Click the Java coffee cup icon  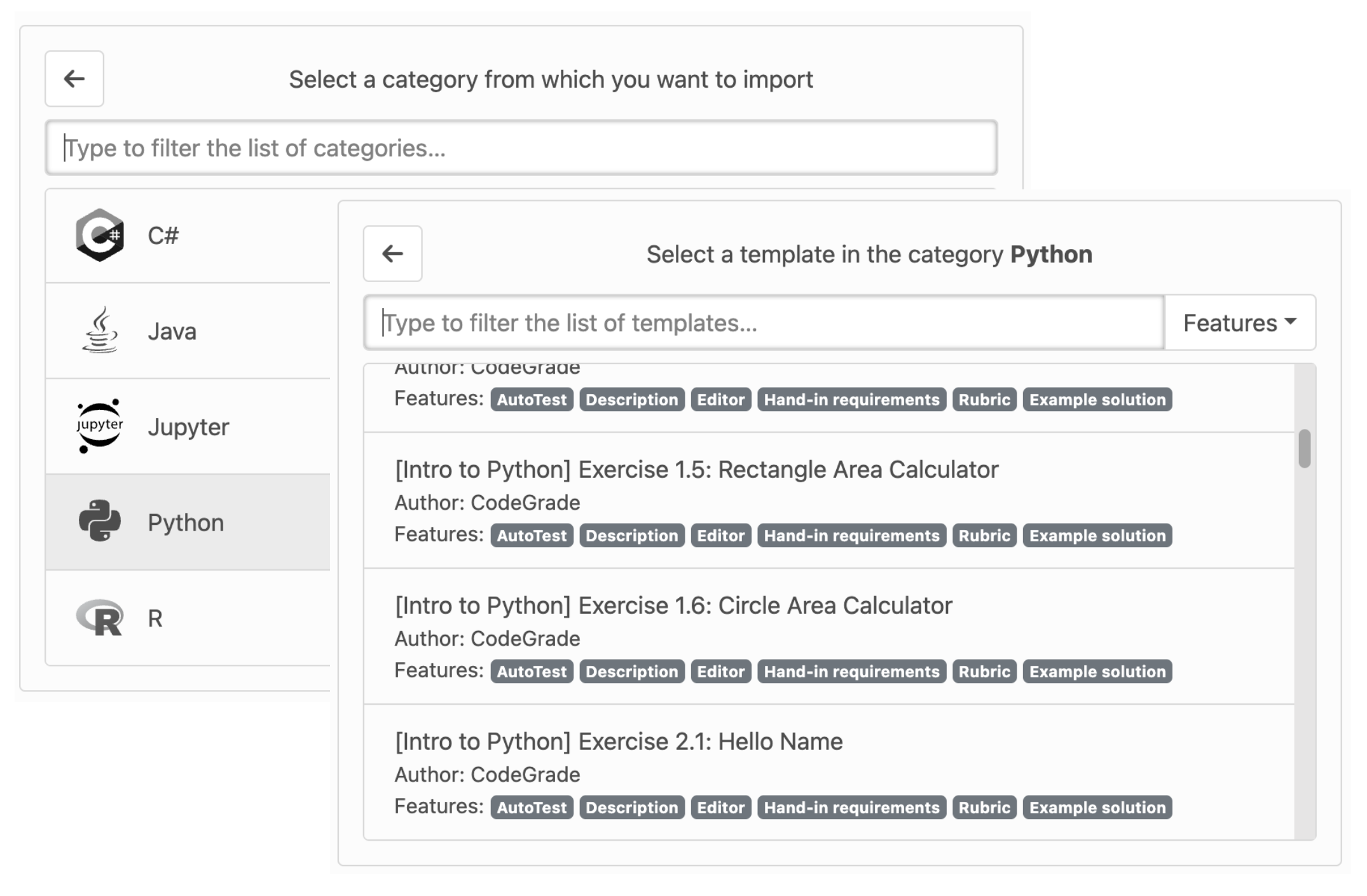pyautogui.click(x=99, y=330)
